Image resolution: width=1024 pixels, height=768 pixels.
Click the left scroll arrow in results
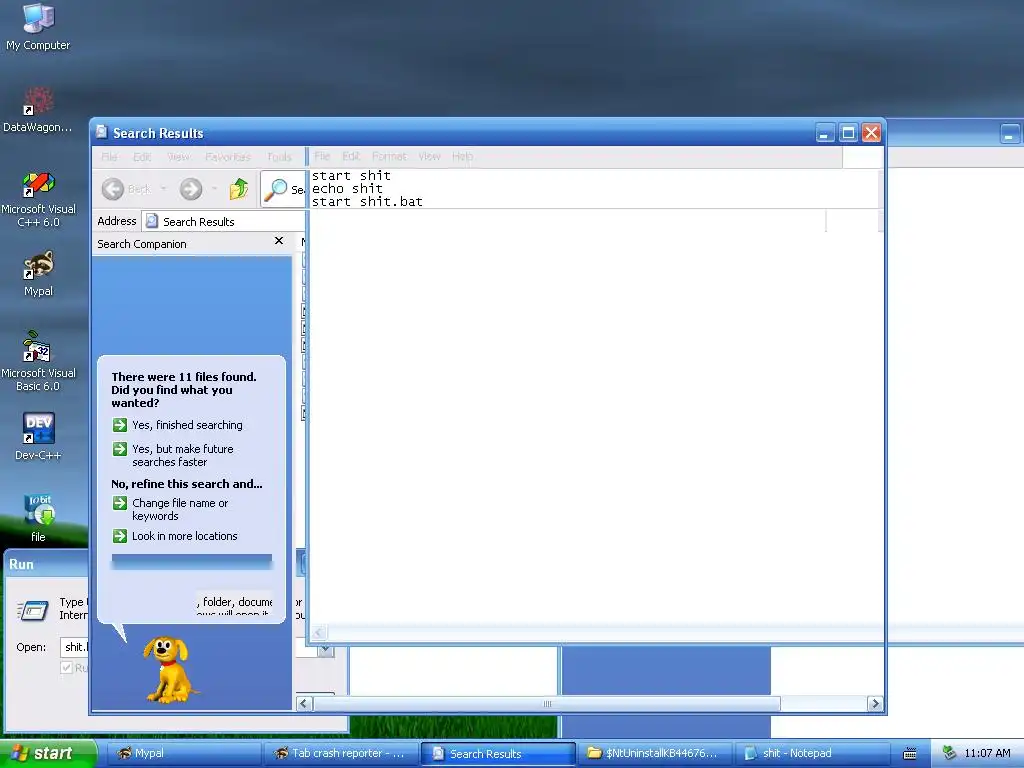(x=304, y=703)
